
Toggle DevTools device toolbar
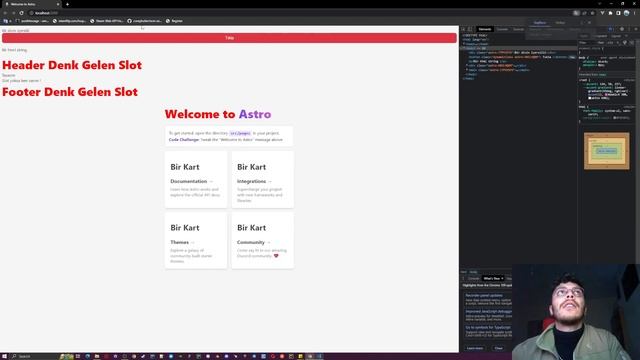(470, 29)
